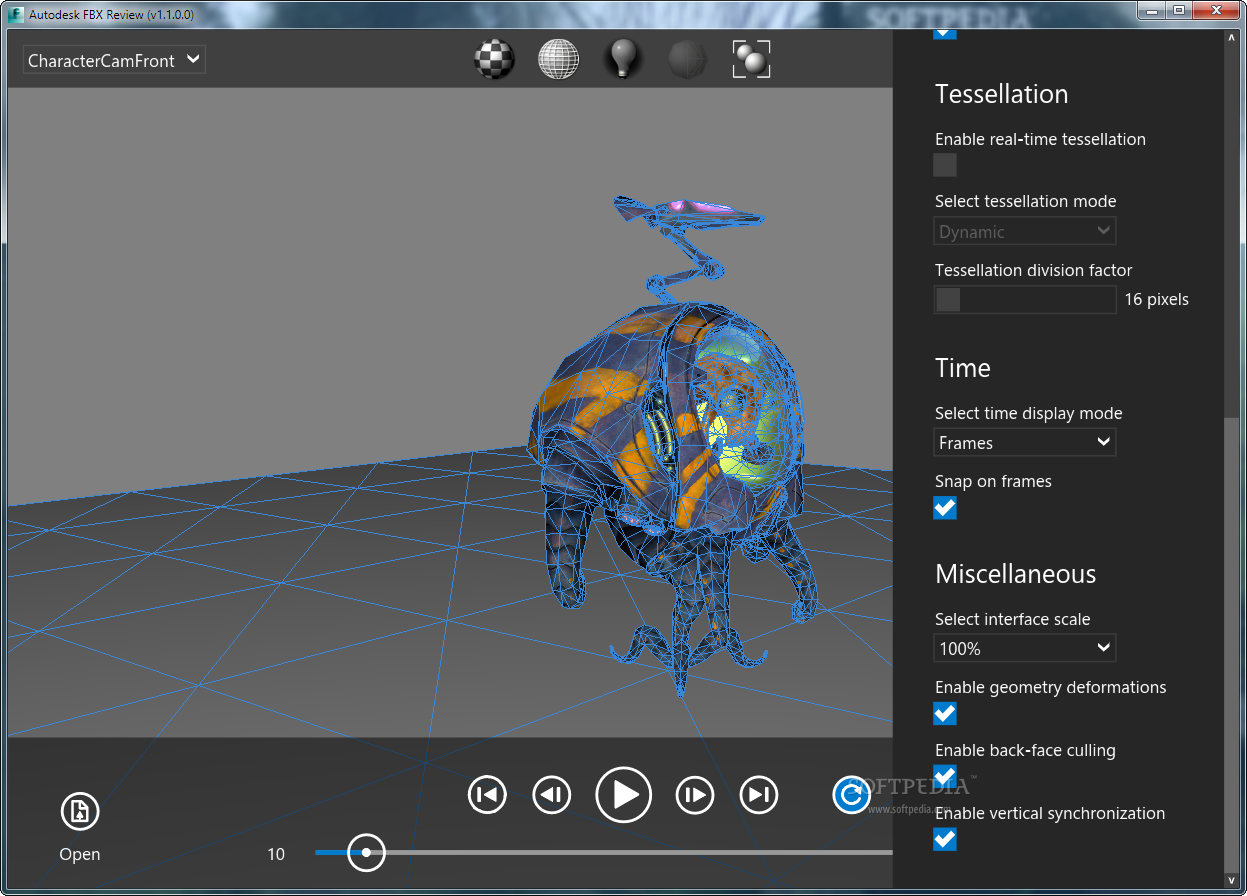Click the Open label under the icon
Image resolution: width=1247 pixels, height=896 pixels.
tap(80, 855)
